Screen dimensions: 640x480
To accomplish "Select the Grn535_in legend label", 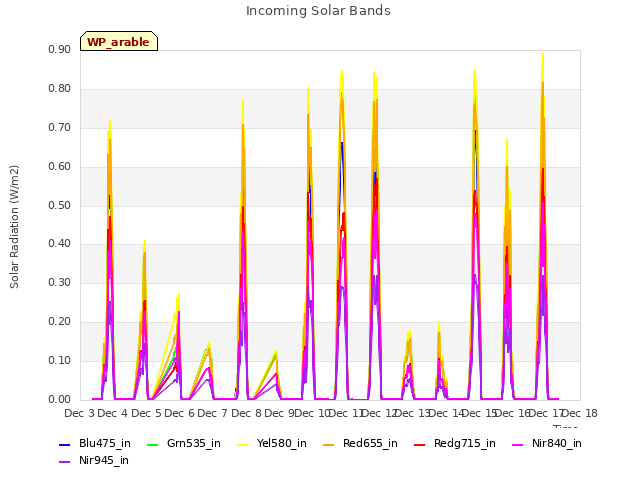I will coord(194,444).
